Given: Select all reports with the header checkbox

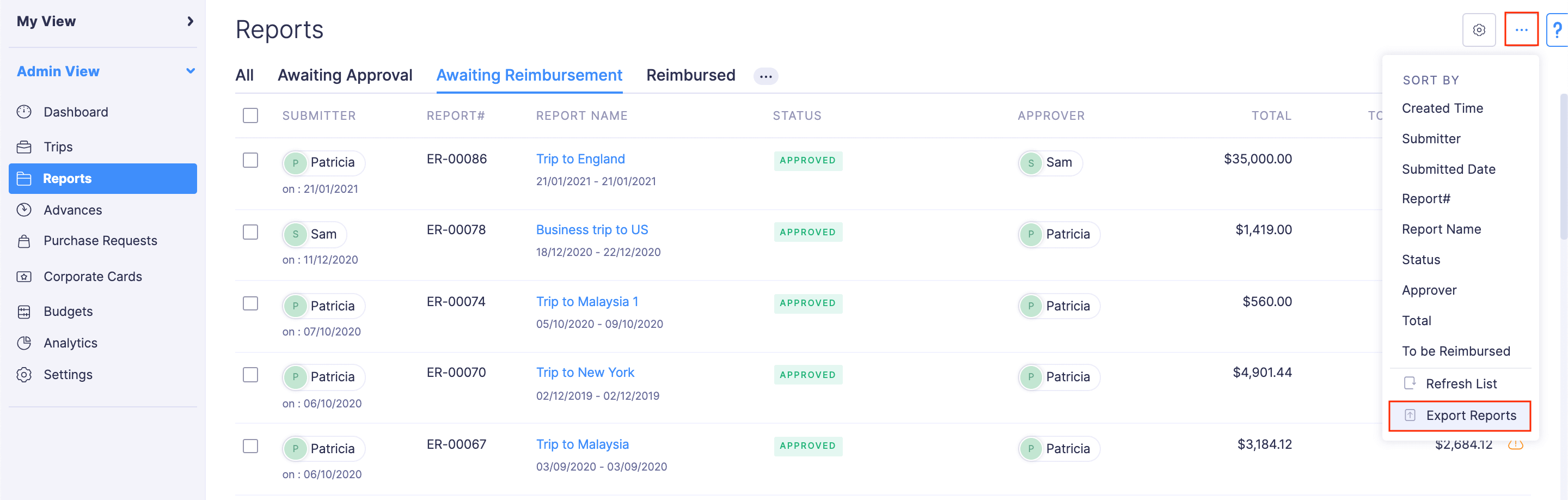Looking at the screenshot, I should (x=250, y=115).
